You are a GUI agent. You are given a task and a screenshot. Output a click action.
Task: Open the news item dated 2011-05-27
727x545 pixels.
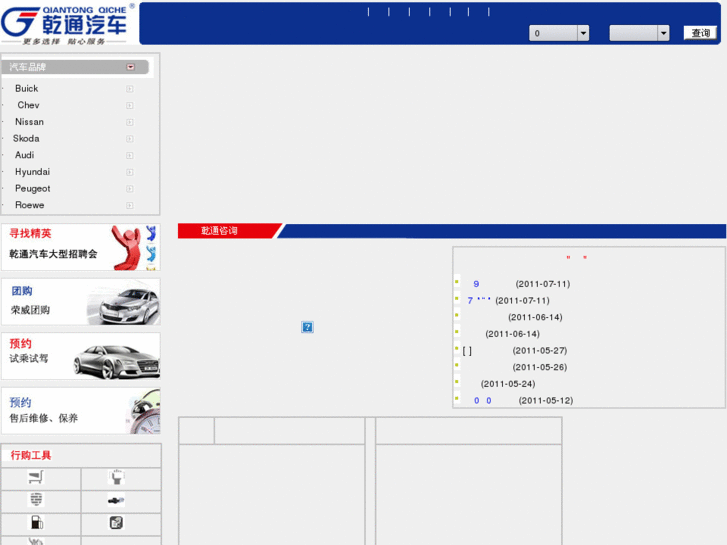515,351
